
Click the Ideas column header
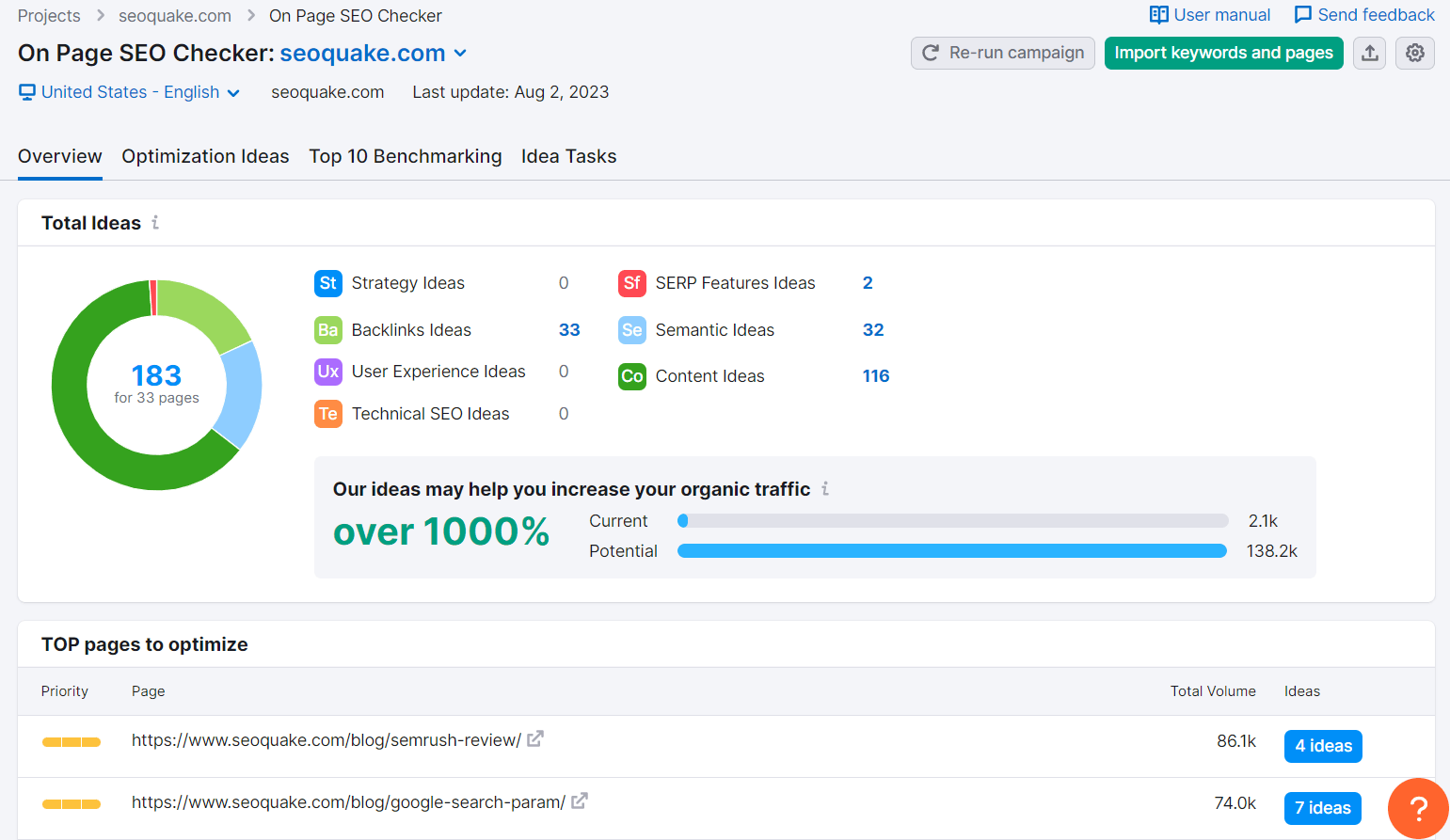click(1302, 691)
